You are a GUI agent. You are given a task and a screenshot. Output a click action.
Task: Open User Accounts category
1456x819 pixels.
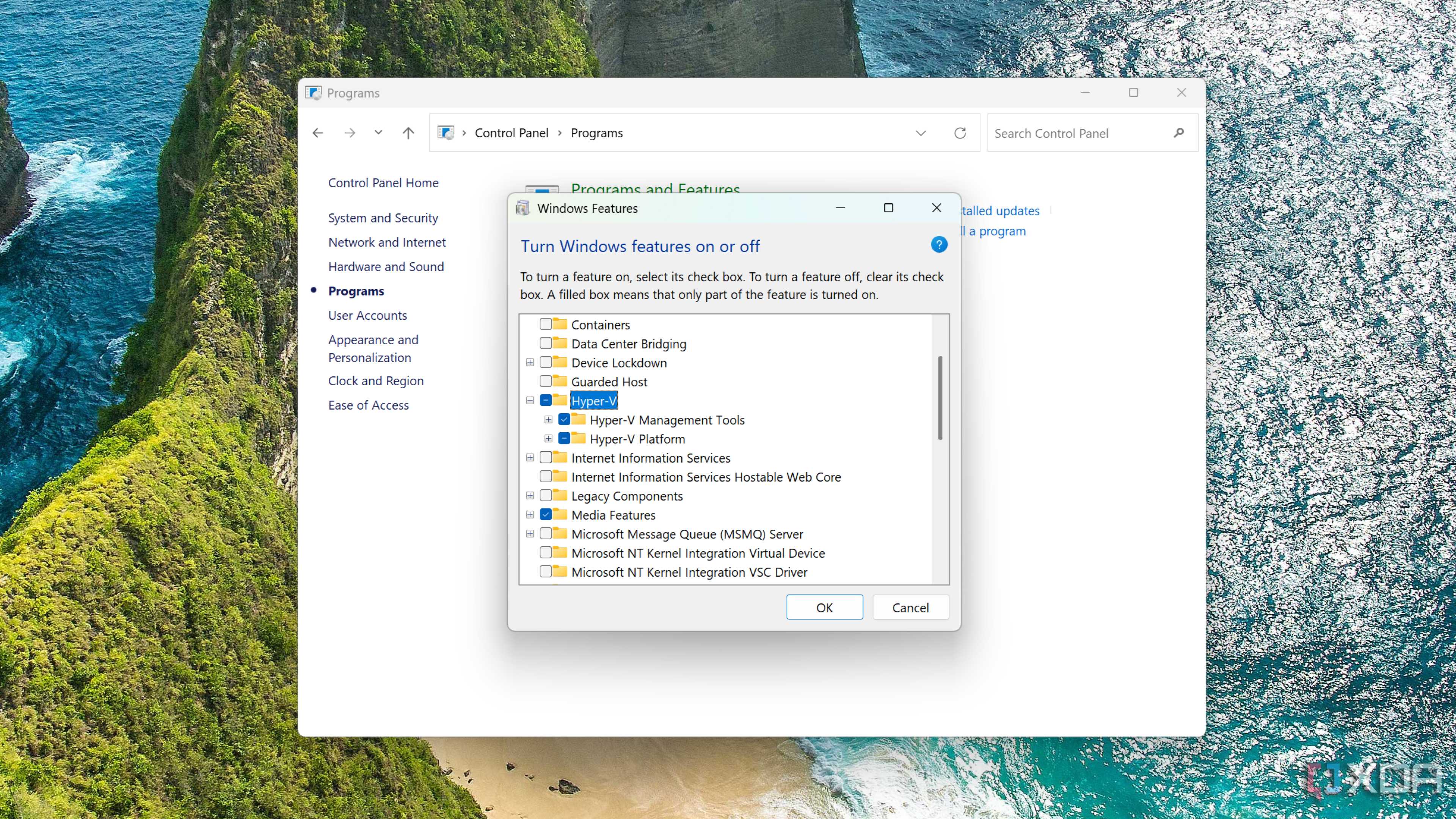pos(367,315)
